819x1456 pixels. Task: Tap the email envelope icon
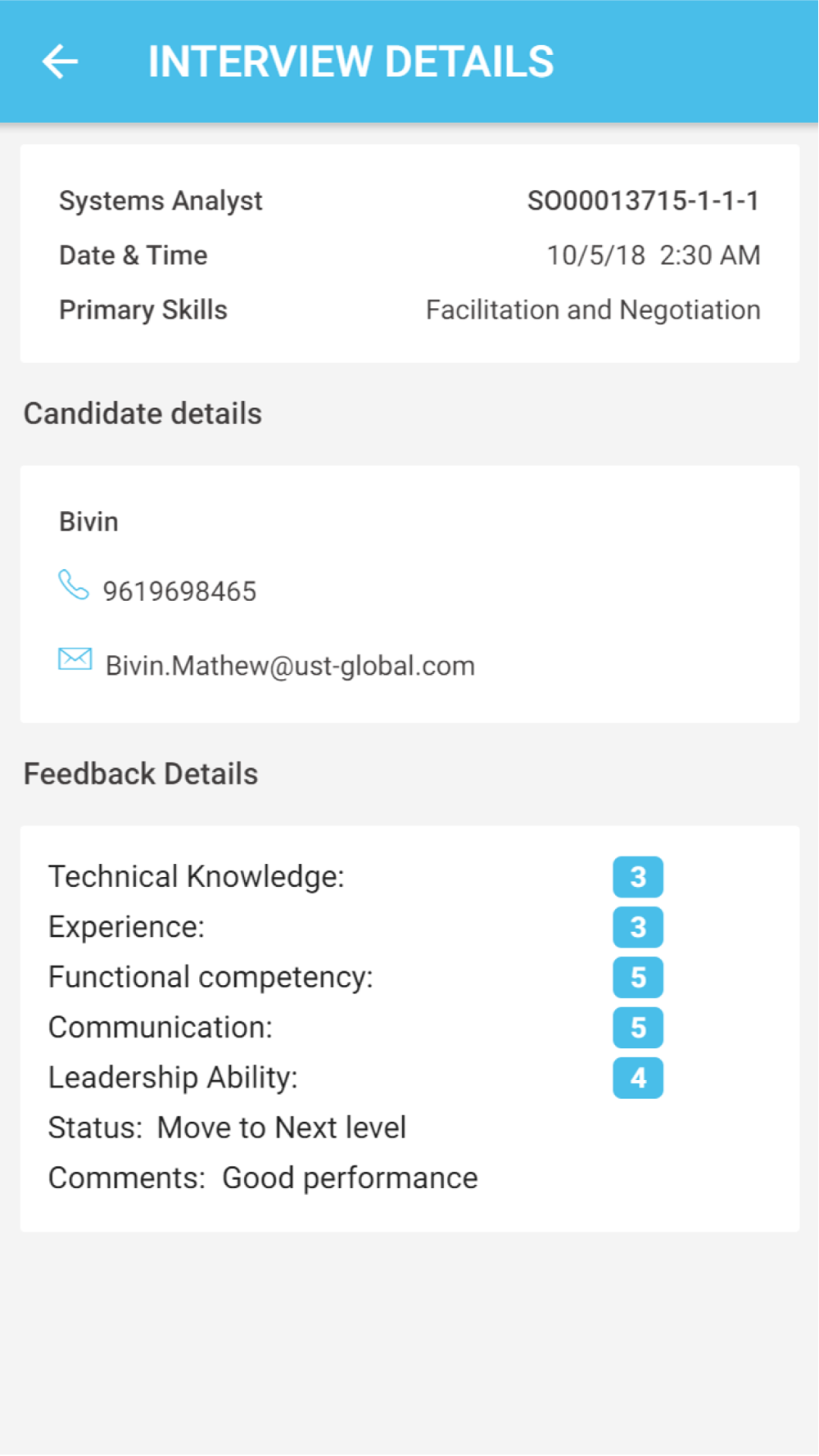click(x=75, y=658)
